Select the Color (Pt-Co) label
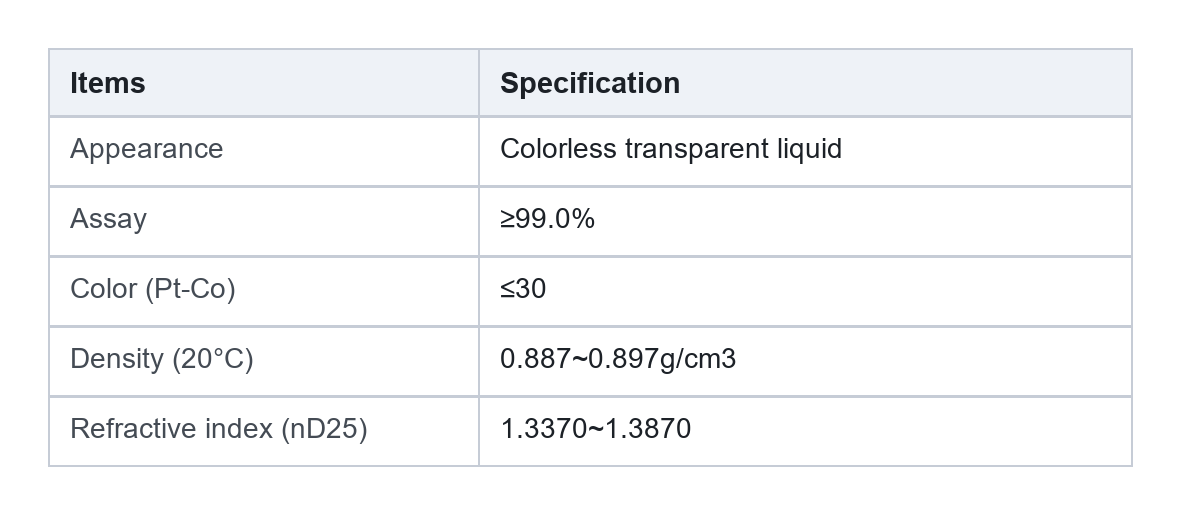This screenshot has width=1180, height=514. tap(153, 289)
